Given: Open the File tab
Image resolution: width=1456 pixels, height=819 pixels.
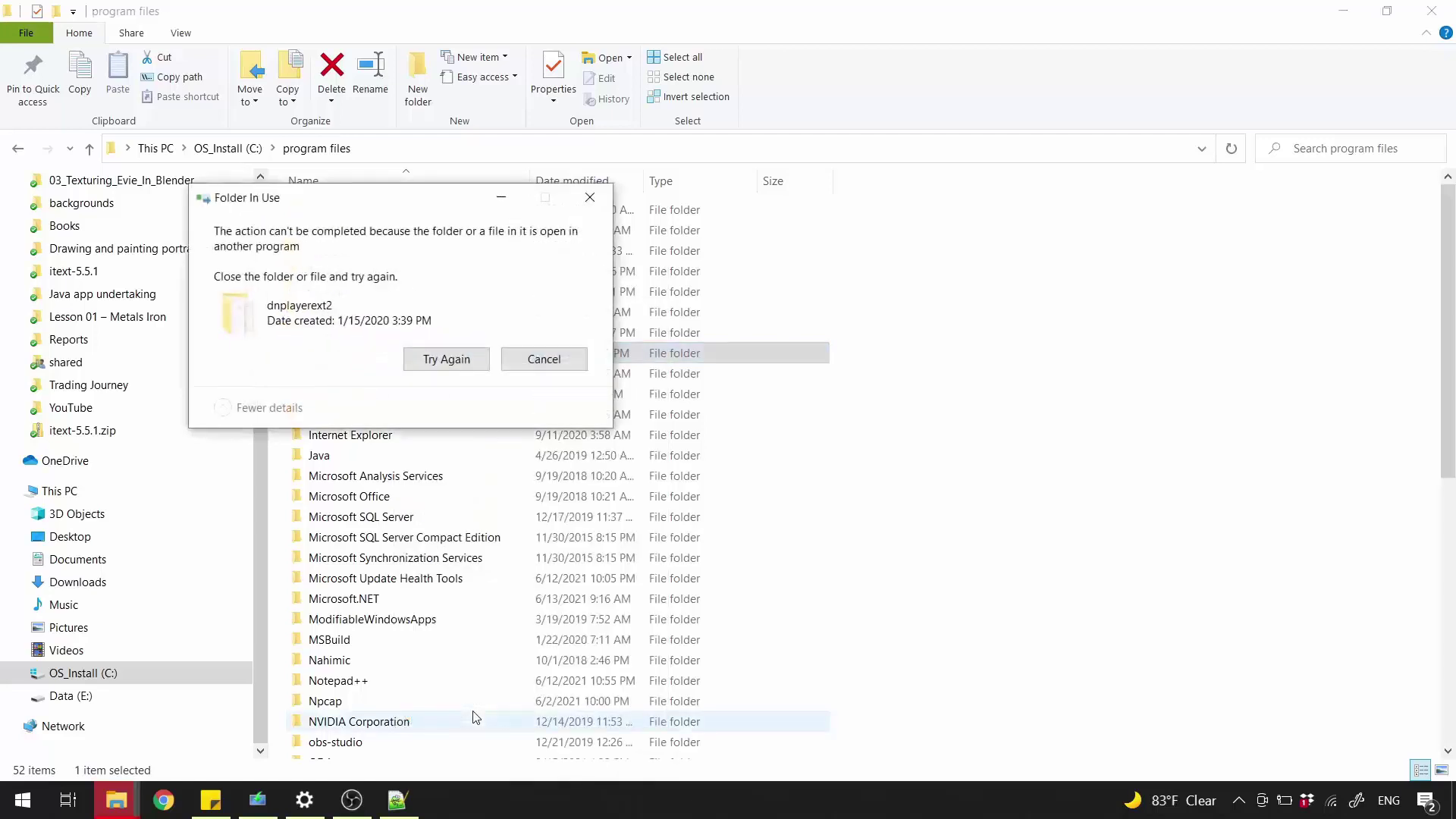Looking at the screenshot, I should tap(26, 33).
